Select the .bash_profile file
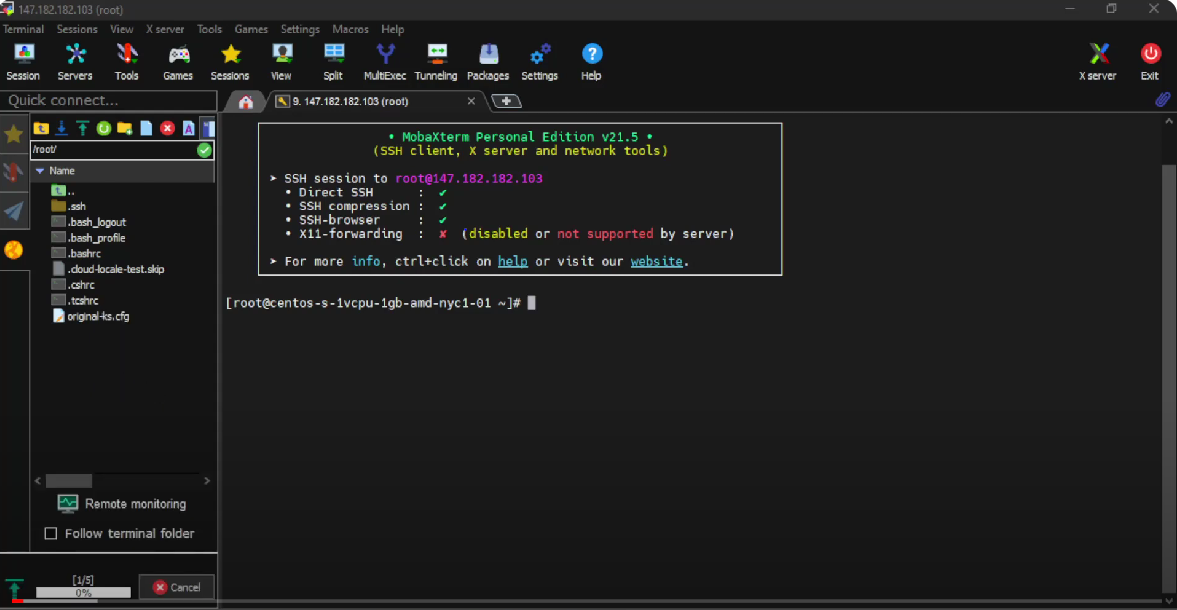Viewport: 1177px width, 610px height. click(88, 238)
